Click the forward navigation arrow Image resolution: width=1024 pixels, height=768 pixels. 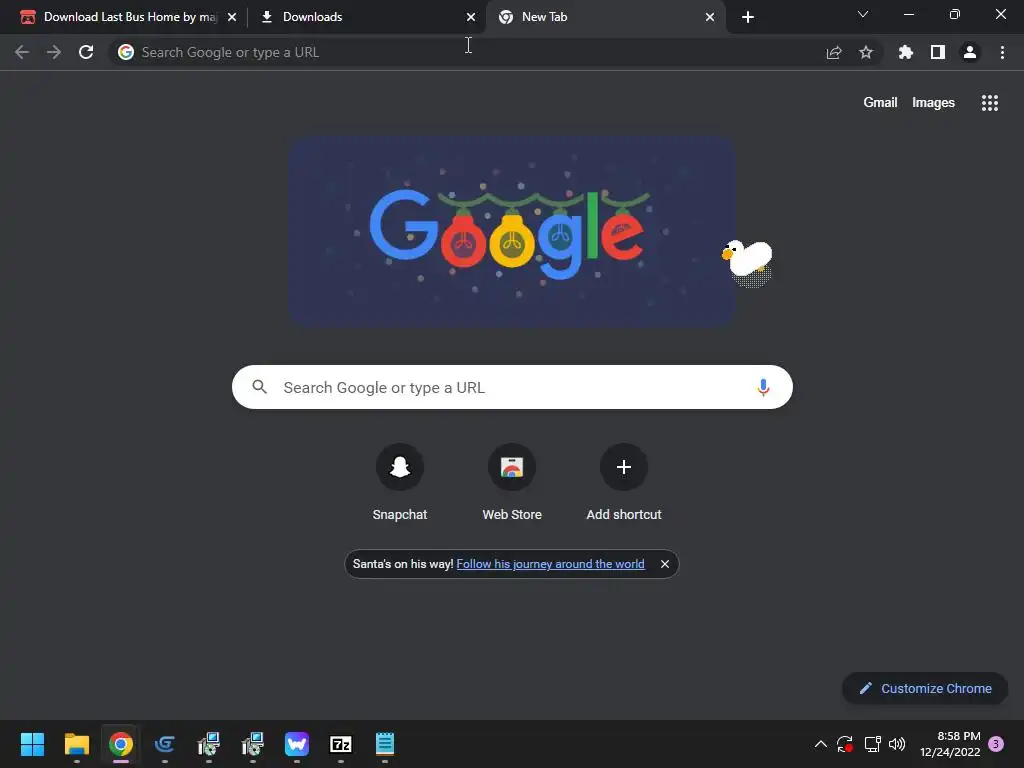pyautogui.click(x=54, y=52)
